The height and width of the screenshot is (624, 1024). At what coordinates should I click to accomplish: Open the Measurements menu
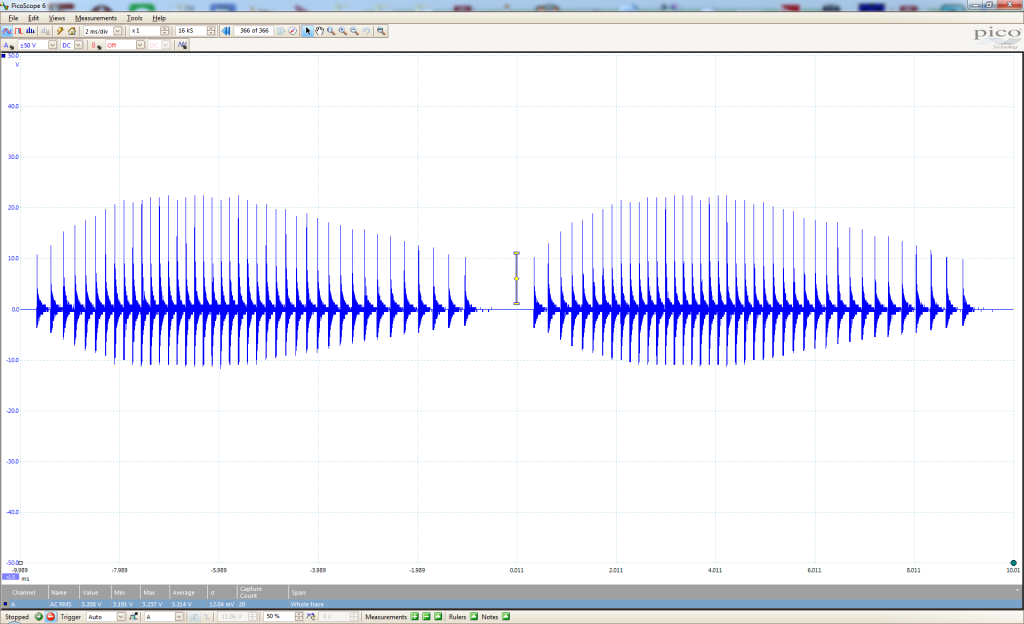96,18
